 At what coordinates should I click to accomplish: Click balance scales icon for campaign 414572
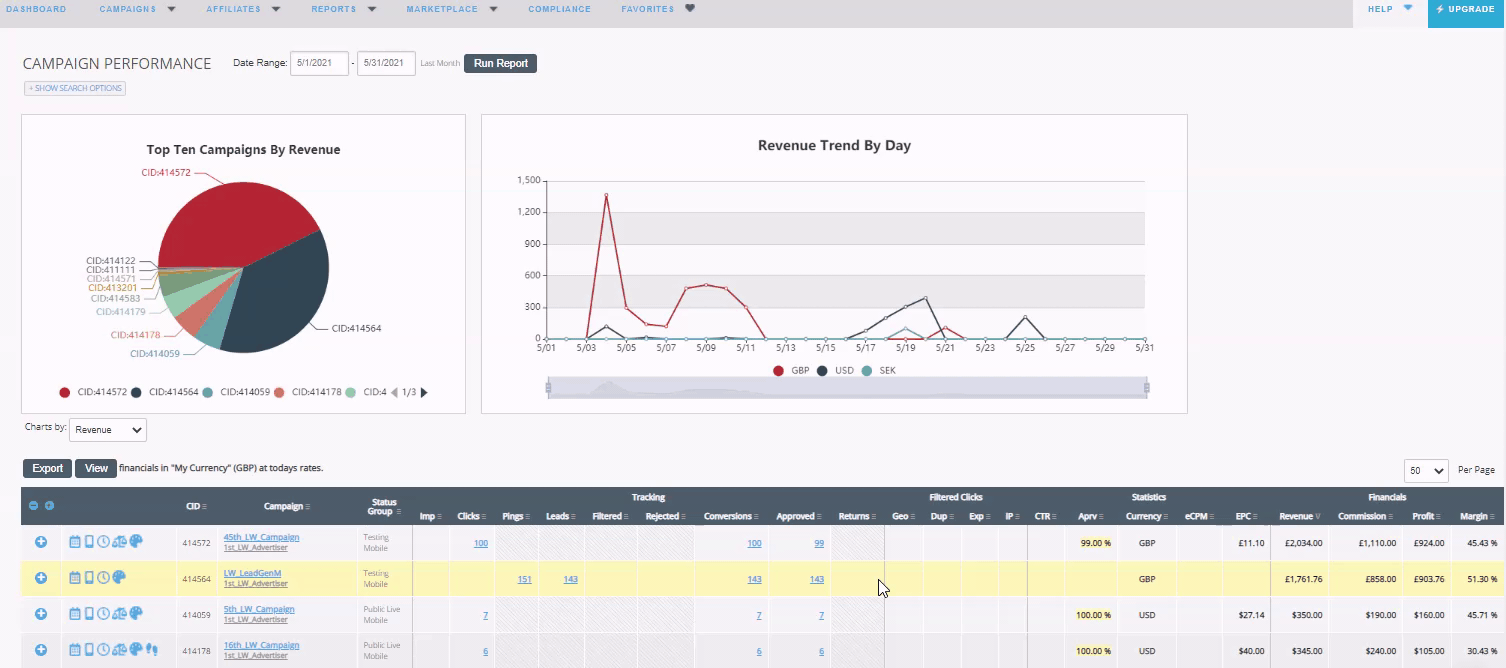[119, 541]
